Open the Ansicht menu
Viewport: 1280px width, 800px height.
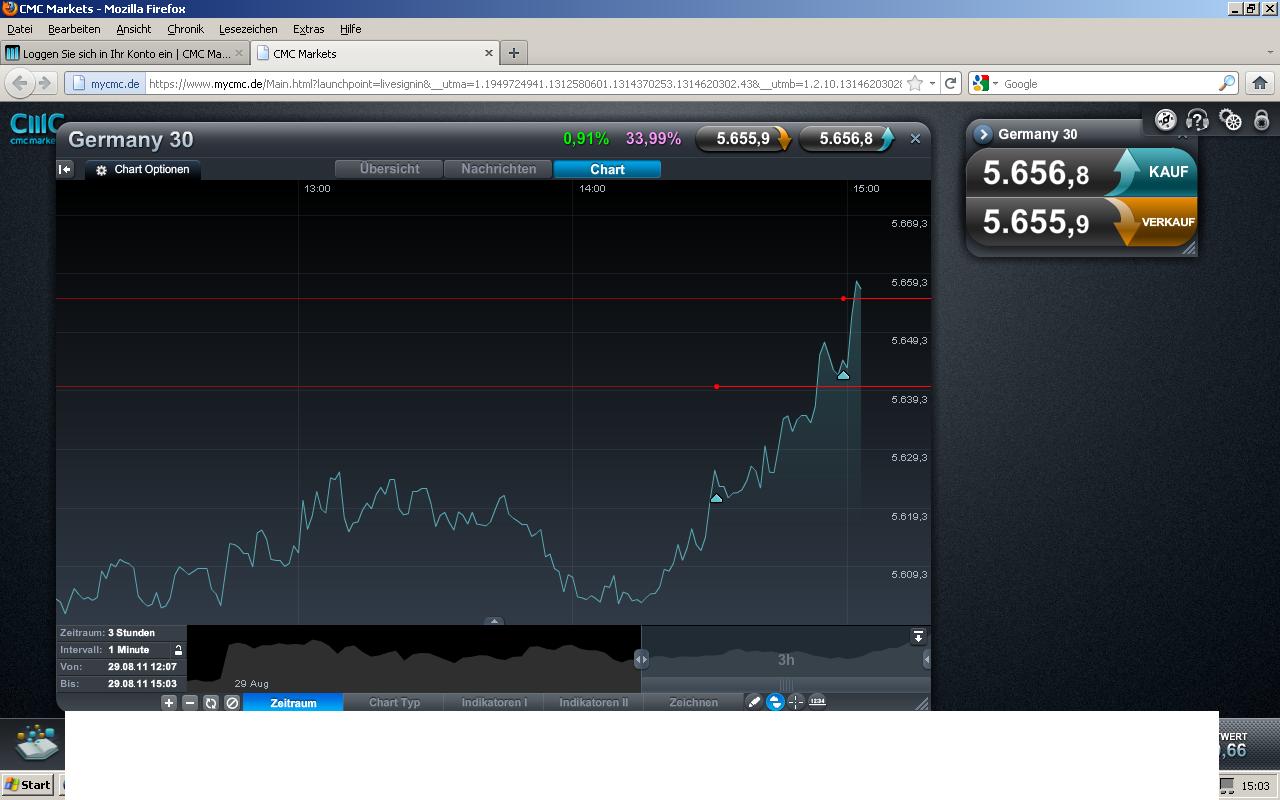click(133, 29)
